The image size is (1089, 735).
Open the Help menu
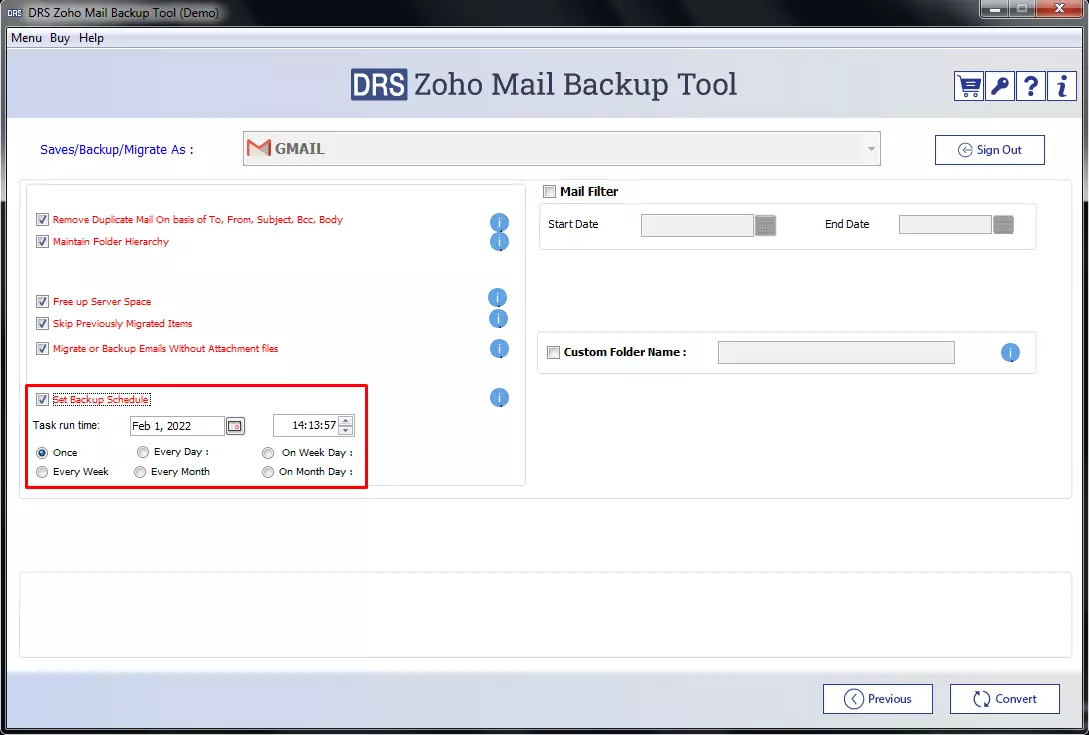click(x=91, y=38)
